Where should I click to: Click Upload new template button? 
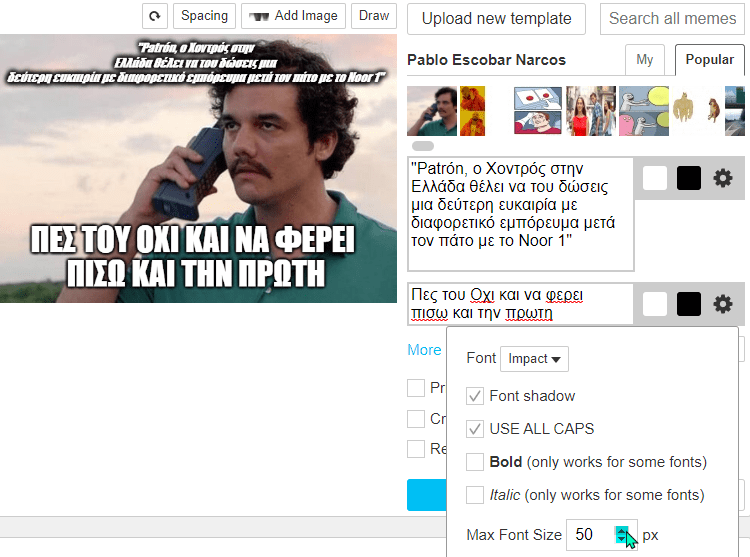click(x=496, y=19)
